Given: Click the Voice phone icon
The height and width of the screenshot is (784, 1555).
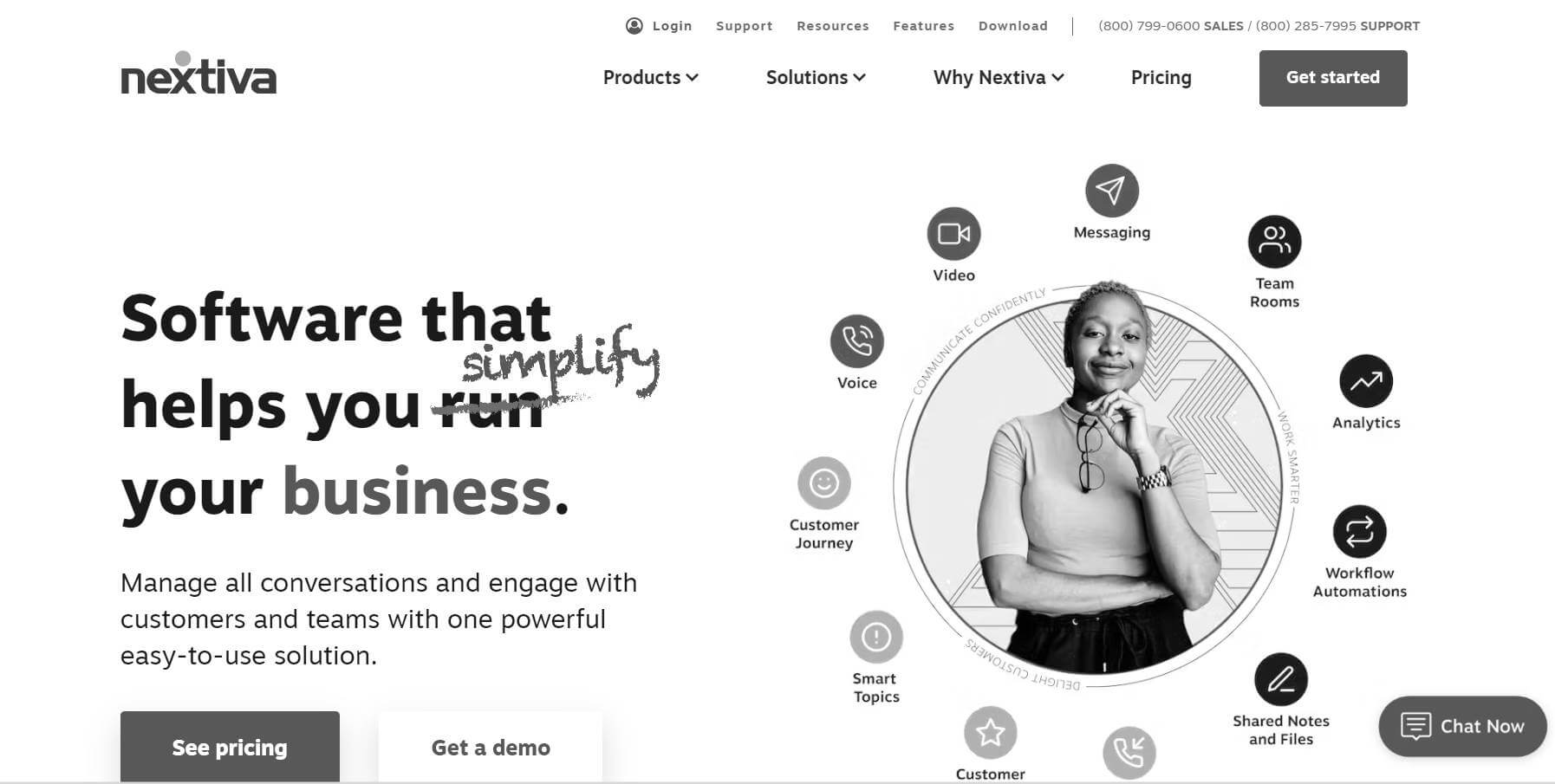Looking at the screenshot, I should tap(856, 341).
